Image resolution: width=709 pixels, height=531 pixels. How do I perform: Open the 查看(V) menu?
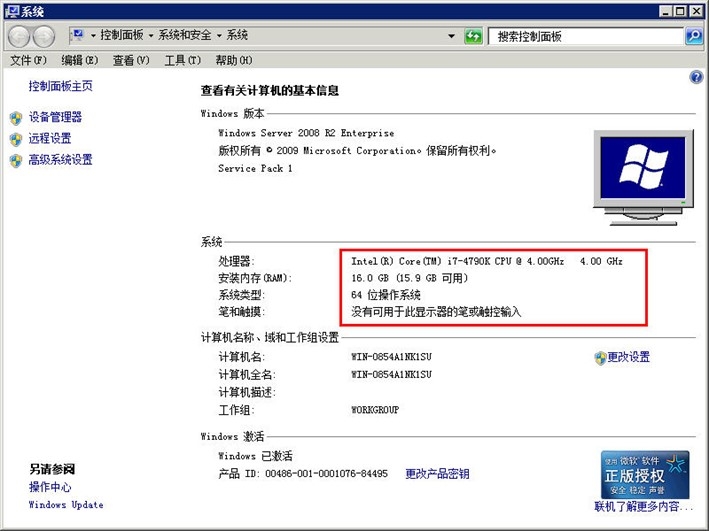(x=131, y=60)
